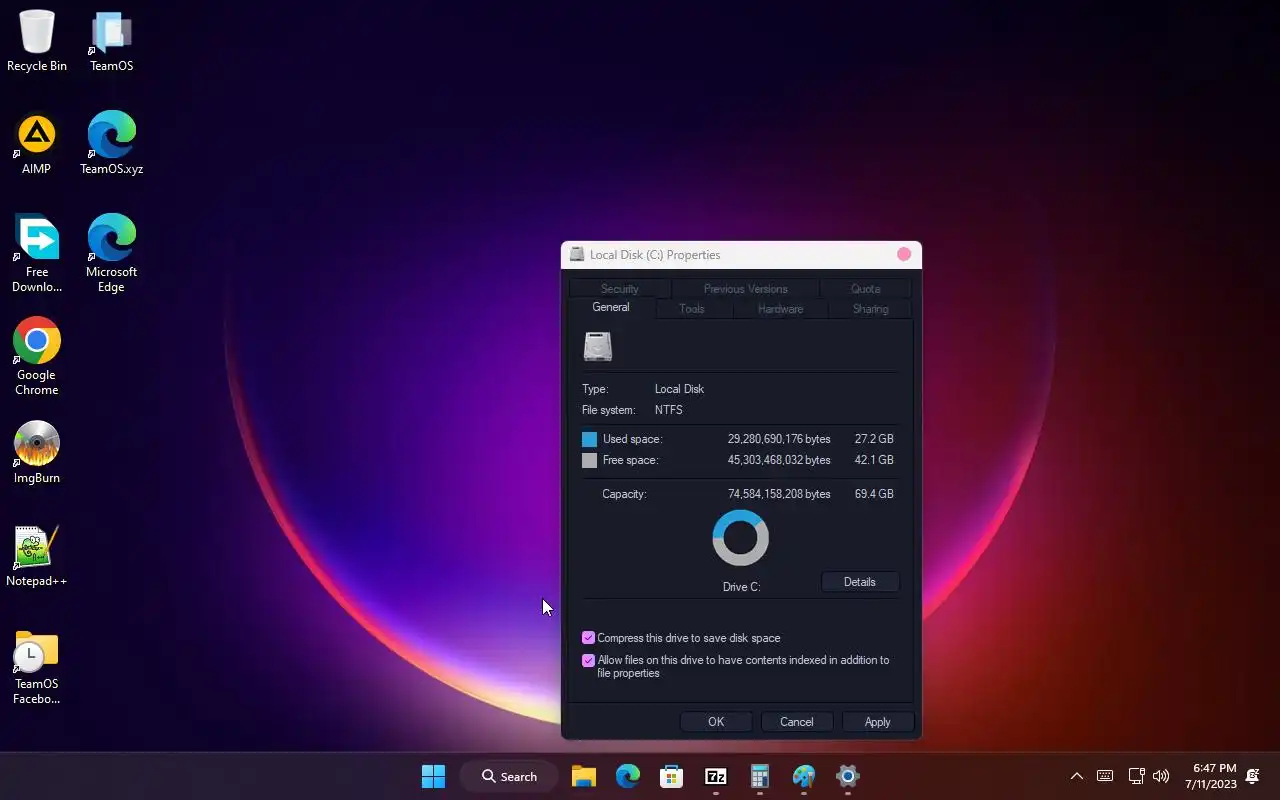Open the Paint app in taskbar
This screenshot has height=800, width=1280.
point(804,776)
